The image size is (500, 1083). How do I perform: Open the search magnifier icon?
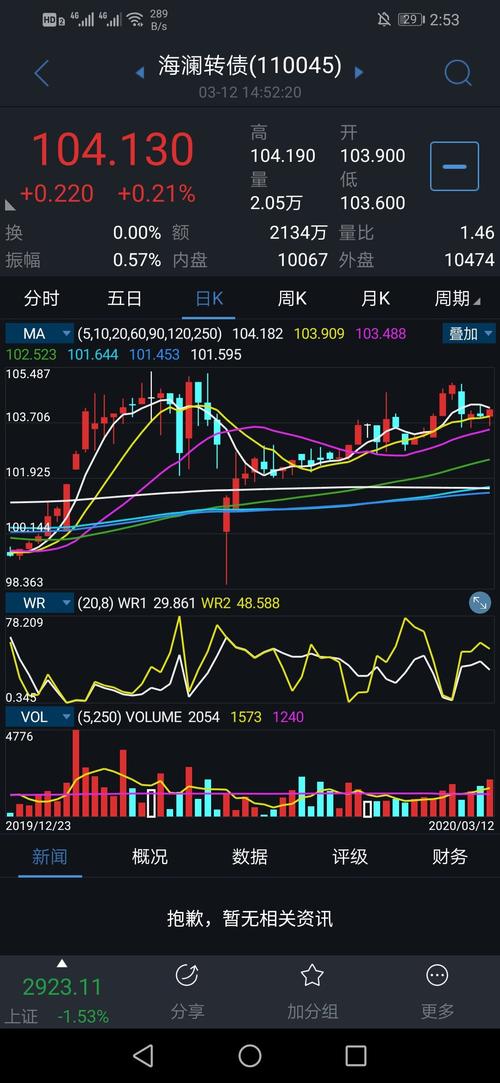(x=458, y=72)
